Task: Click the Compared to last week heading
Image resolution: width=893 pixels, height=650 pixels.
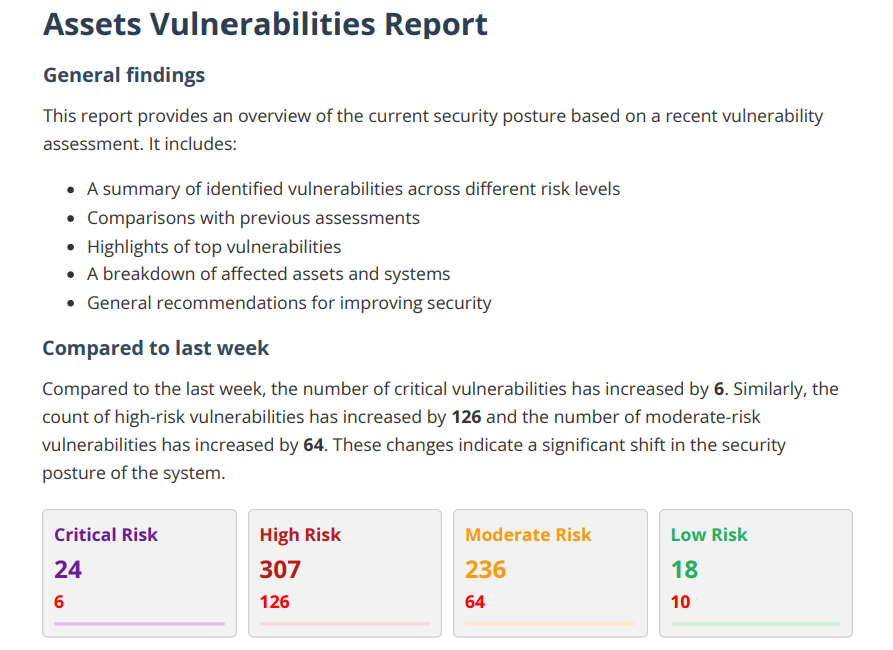Action: 155,348
